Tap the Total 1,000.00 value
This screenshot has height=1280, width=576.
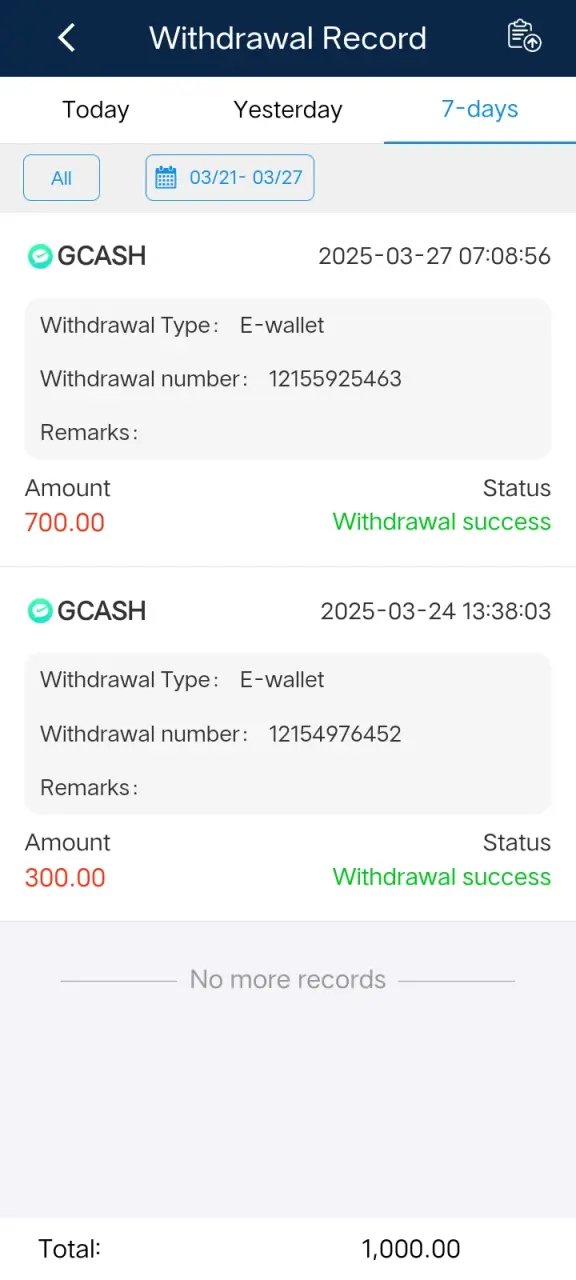coord(411,1249)
